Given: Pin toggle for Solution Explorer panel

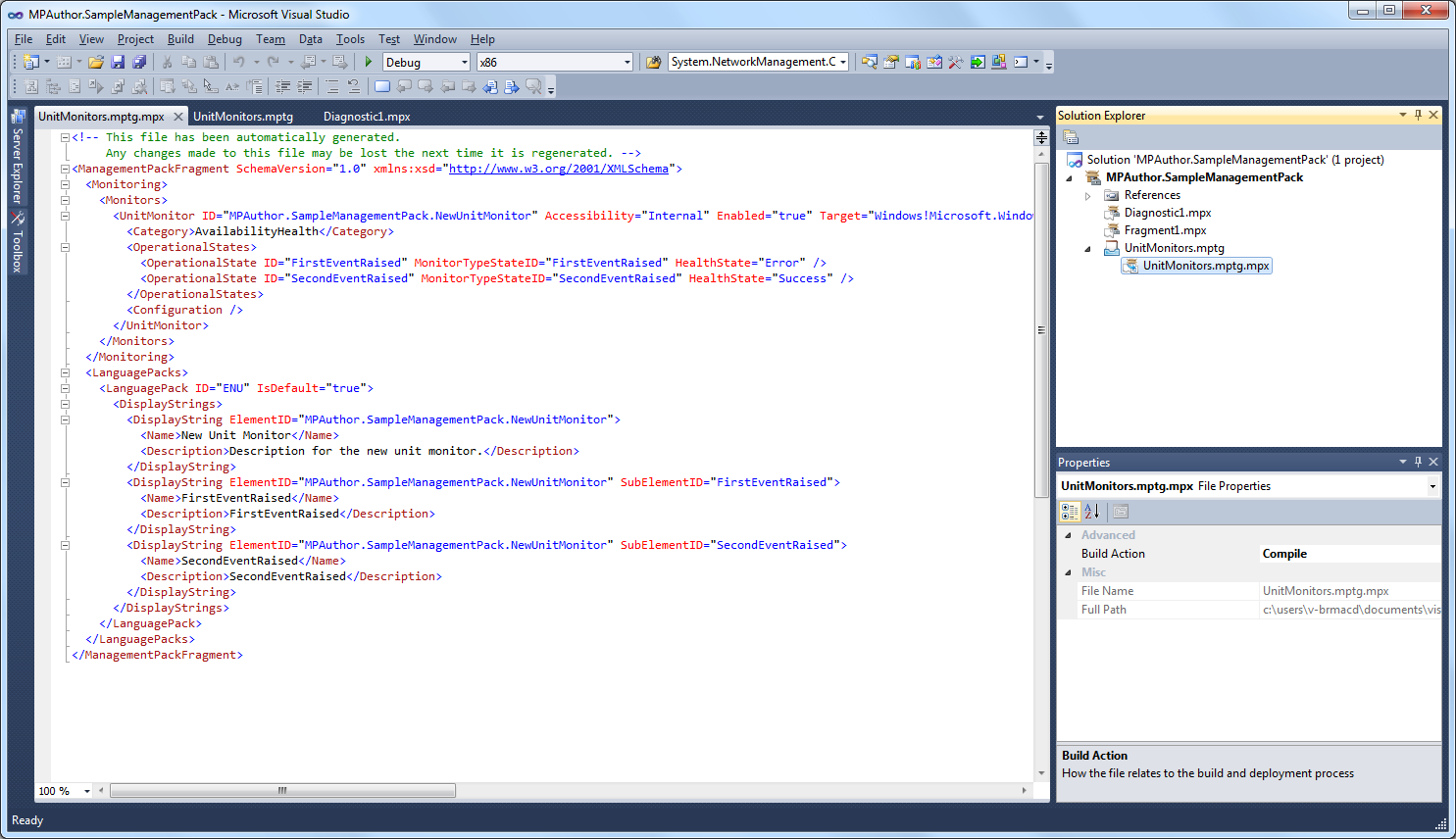Looking at the screenshot, I should tap(1418, 115).
